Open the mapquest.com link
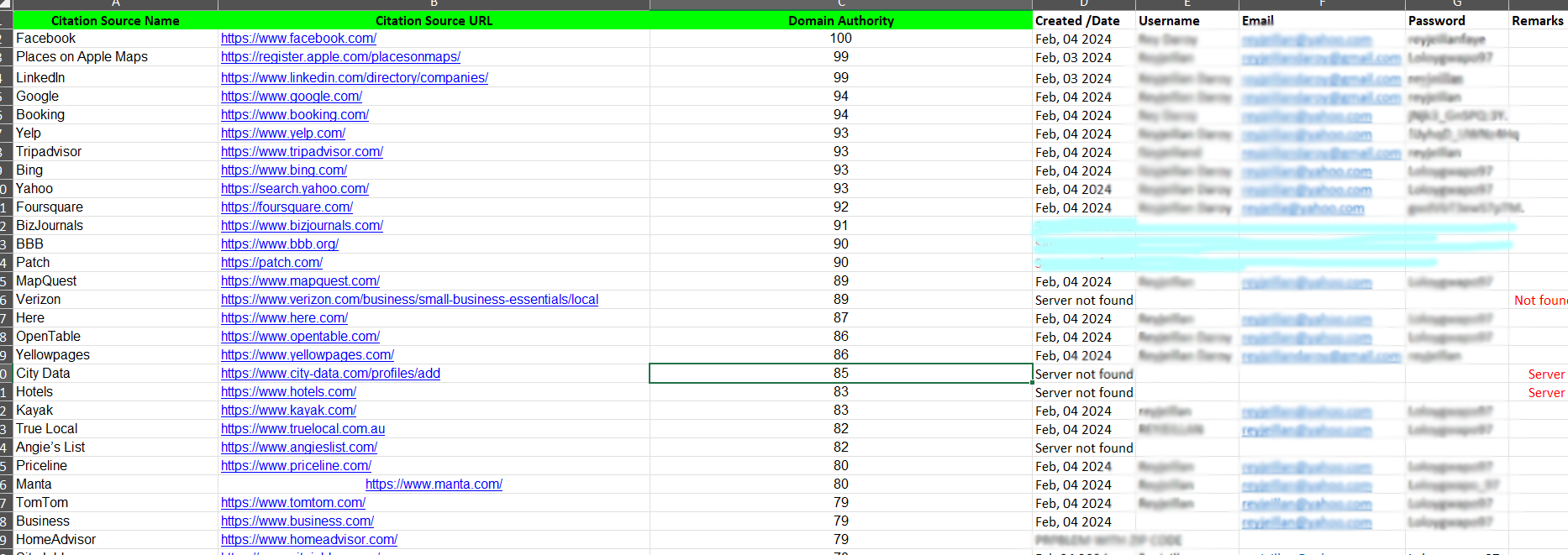The width and height of the screenshot is (1568, 555). [x=300, y=281]
